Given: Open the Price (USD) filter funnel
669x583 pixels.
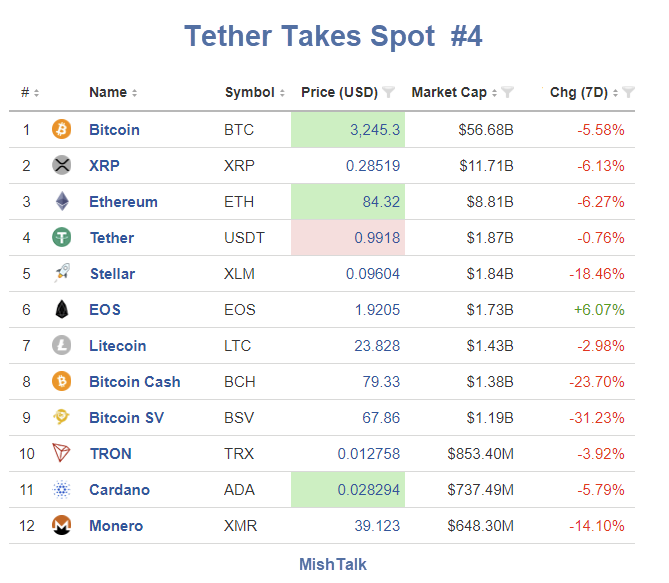Looking at the screenshot, I should coord(389,93).
